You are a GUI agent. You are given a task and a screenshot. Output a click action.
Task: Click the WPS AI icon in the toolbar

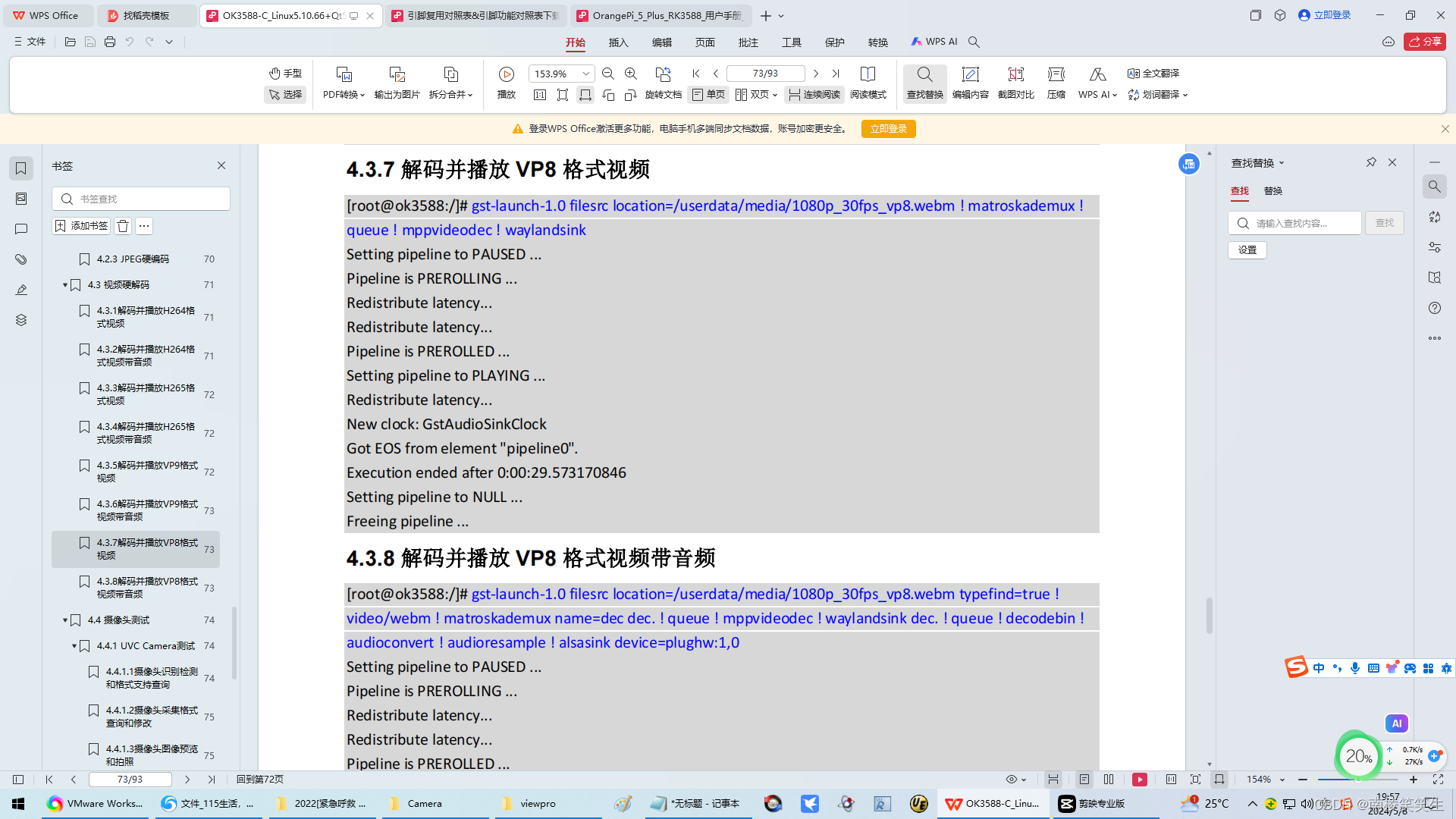pyautogui.click(x=1095, y=83)
